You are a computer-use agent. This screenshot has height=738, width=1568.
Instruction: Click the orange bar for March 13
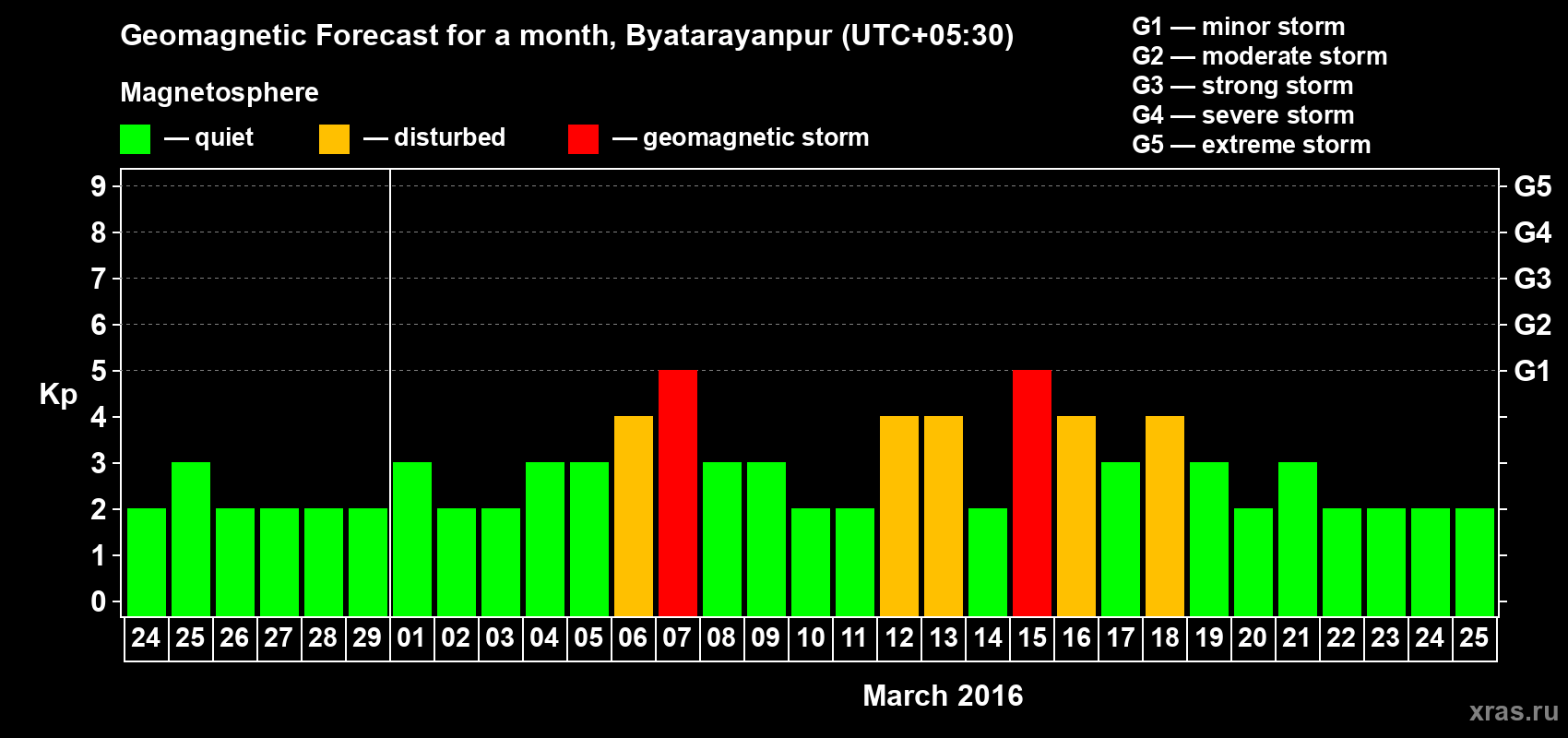click(x=944, y=517)
